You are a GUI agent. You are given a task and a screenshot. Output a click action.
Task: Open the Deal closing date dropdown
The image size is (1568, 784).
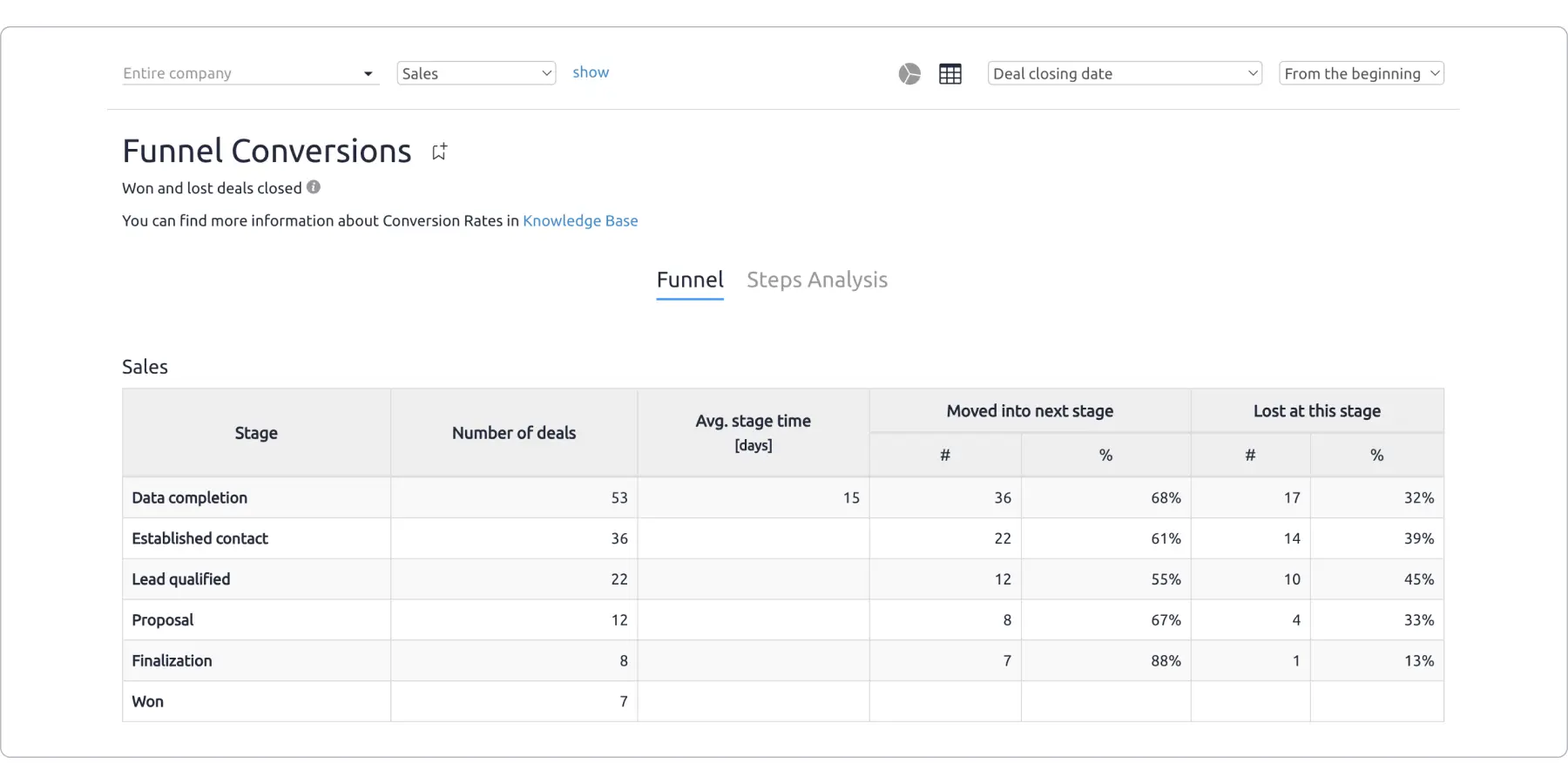point(1125,73)
